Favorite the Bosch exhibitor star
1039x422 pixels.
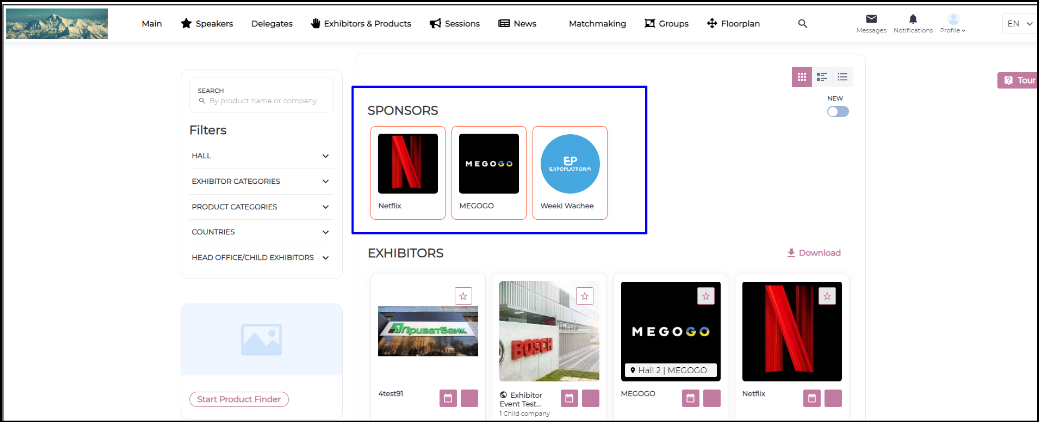(584, 296)
